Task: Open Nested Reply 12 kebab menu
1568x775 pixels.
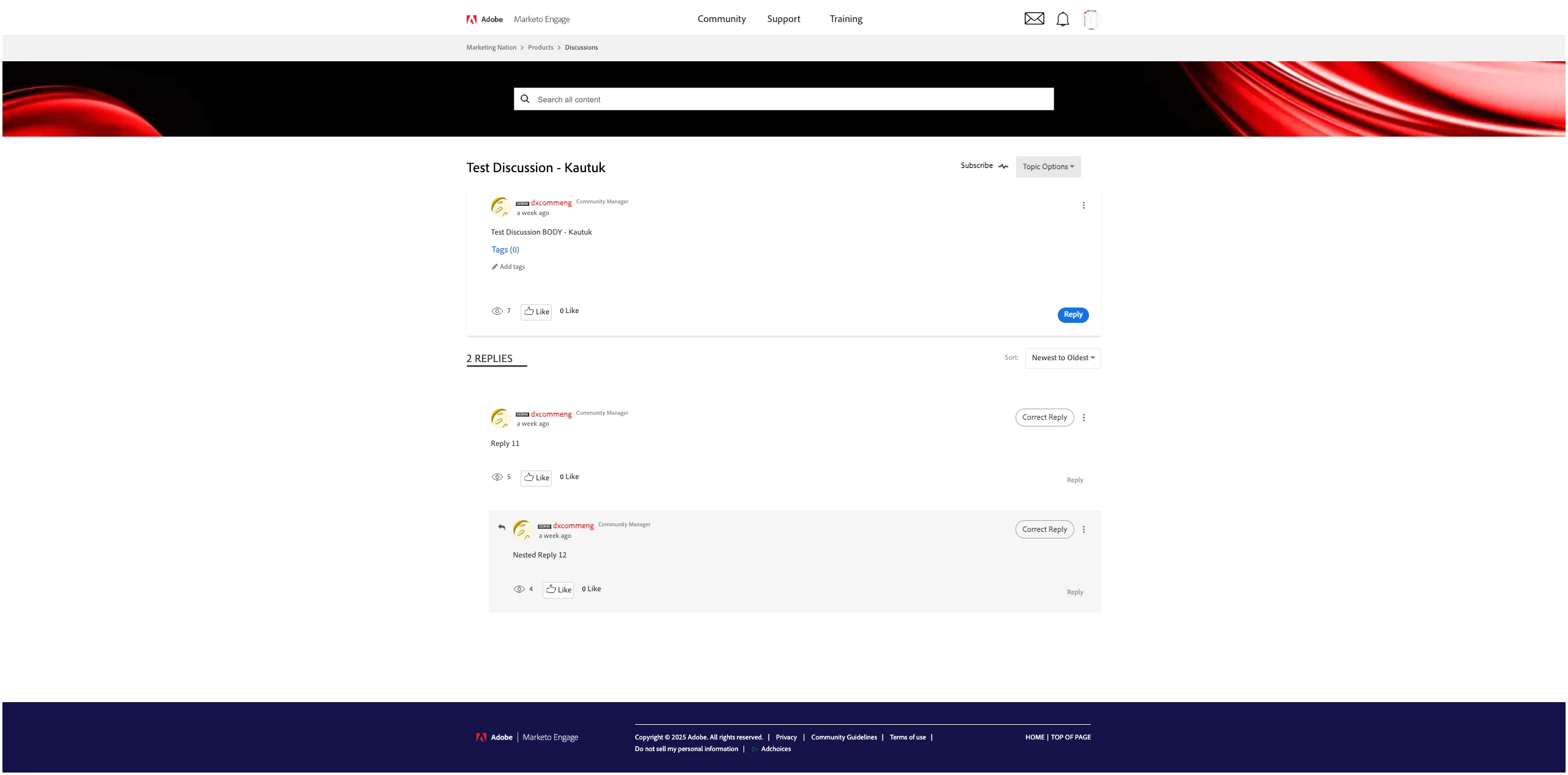Action: 1084,530
